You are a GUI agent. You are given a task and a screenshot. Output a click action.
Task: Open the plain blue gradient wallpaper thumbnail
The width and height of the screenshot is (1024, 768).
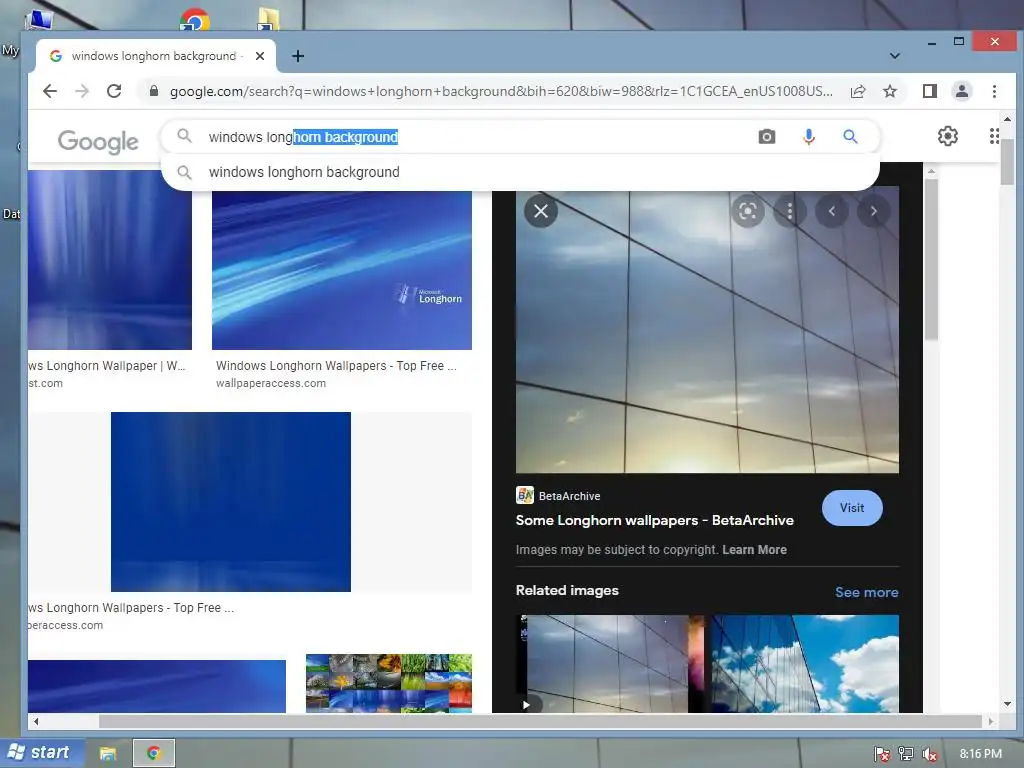(231, 502)
